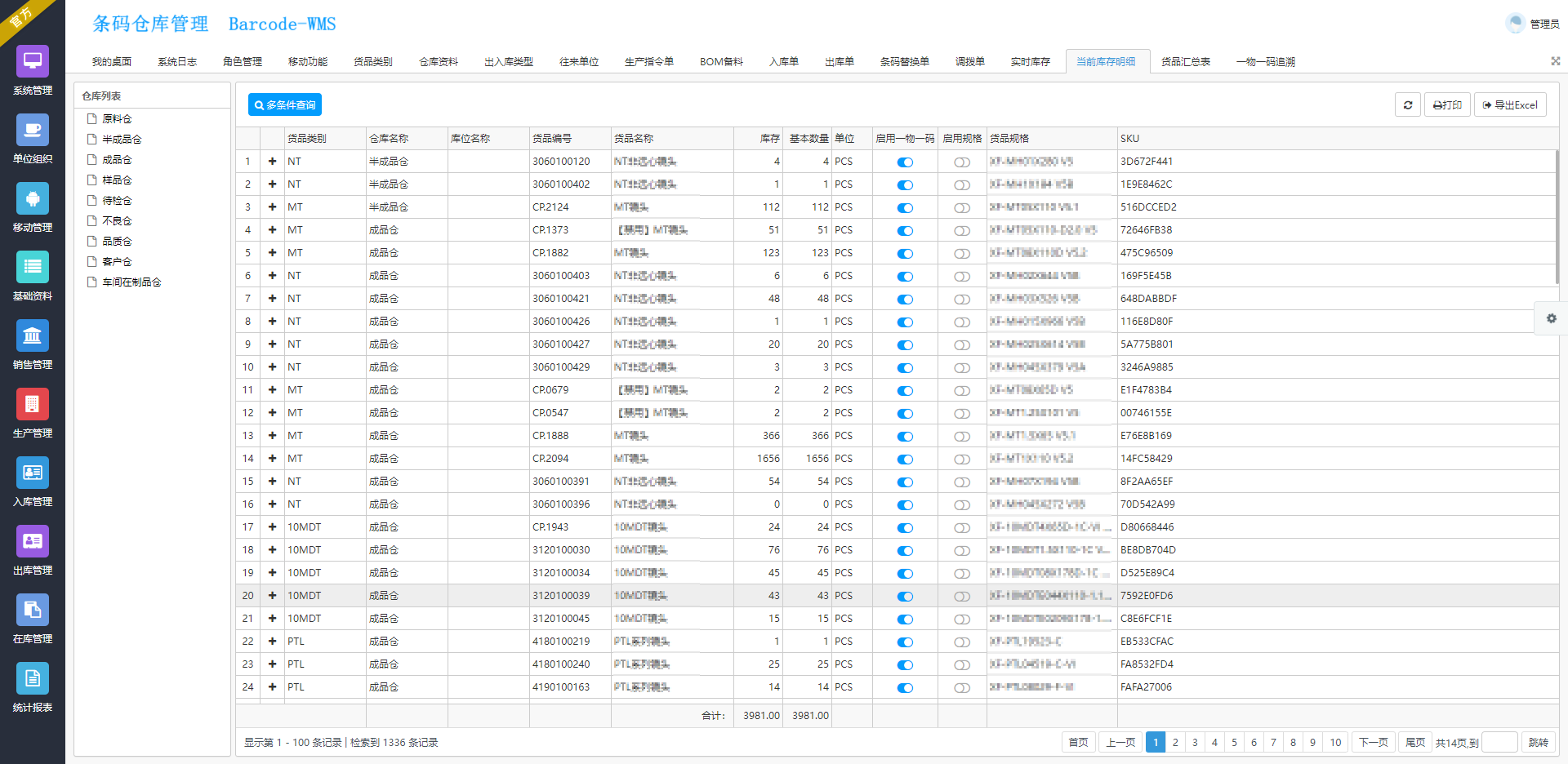The height and width of the screenshot is (764, 1568).
Task: Open the 销售管理 sidebar module
Action: [33, 345]
